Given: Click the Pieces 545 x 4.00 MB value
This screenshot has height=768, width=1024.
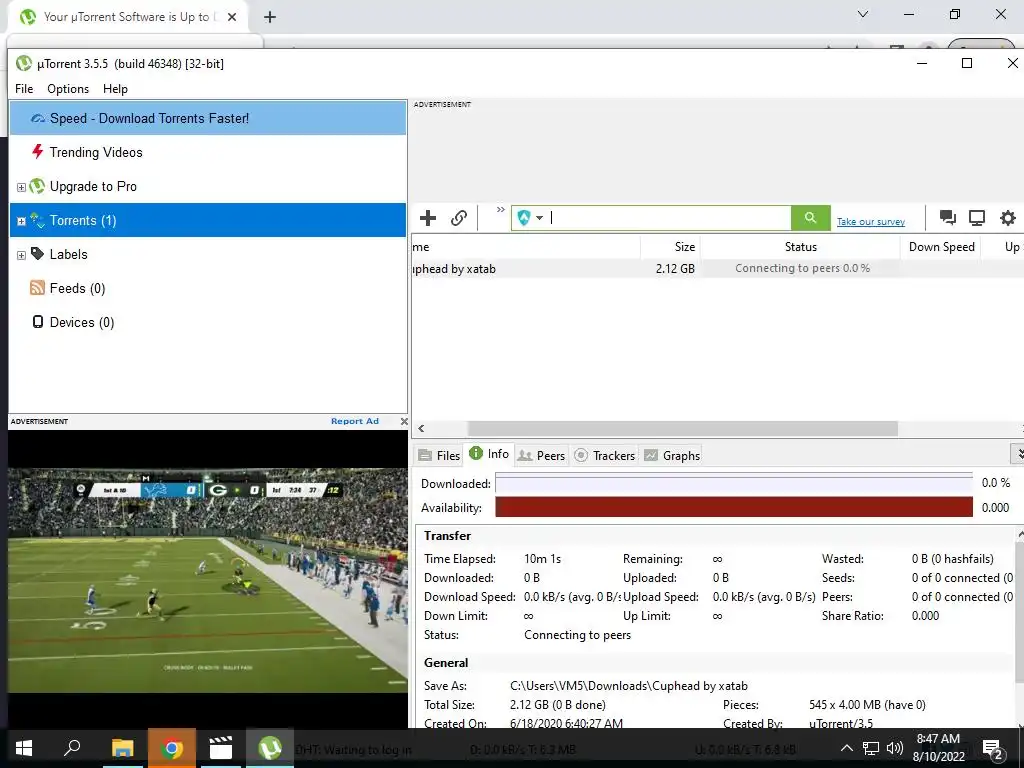Looking at the screenshot, I should pos(867,705).
